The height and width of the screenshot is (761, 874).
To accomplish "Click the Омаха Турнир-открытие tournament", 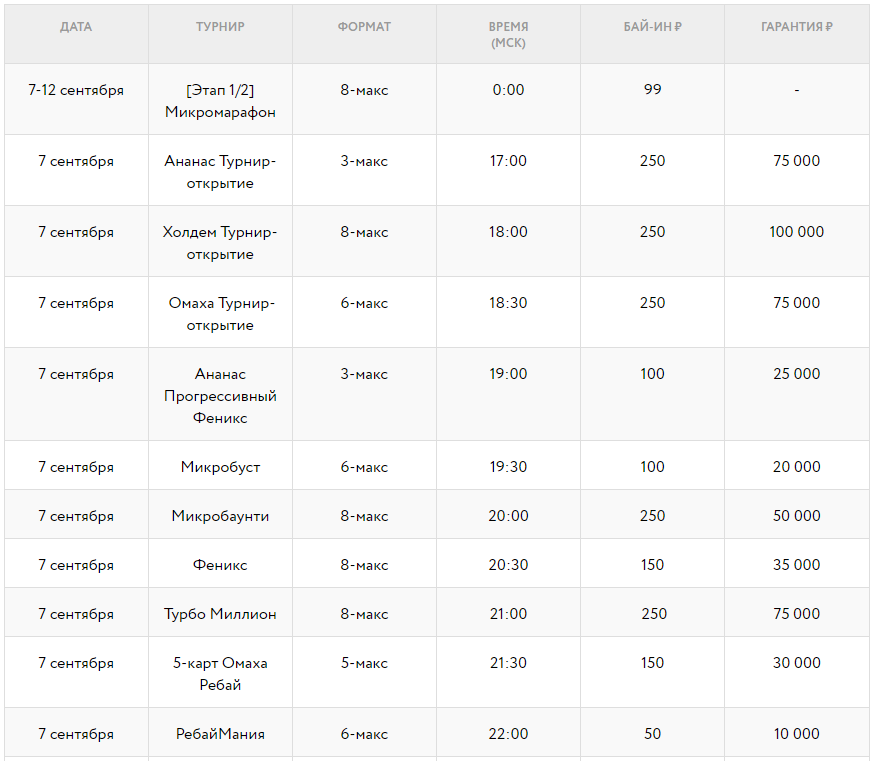I will click(220, 314).
